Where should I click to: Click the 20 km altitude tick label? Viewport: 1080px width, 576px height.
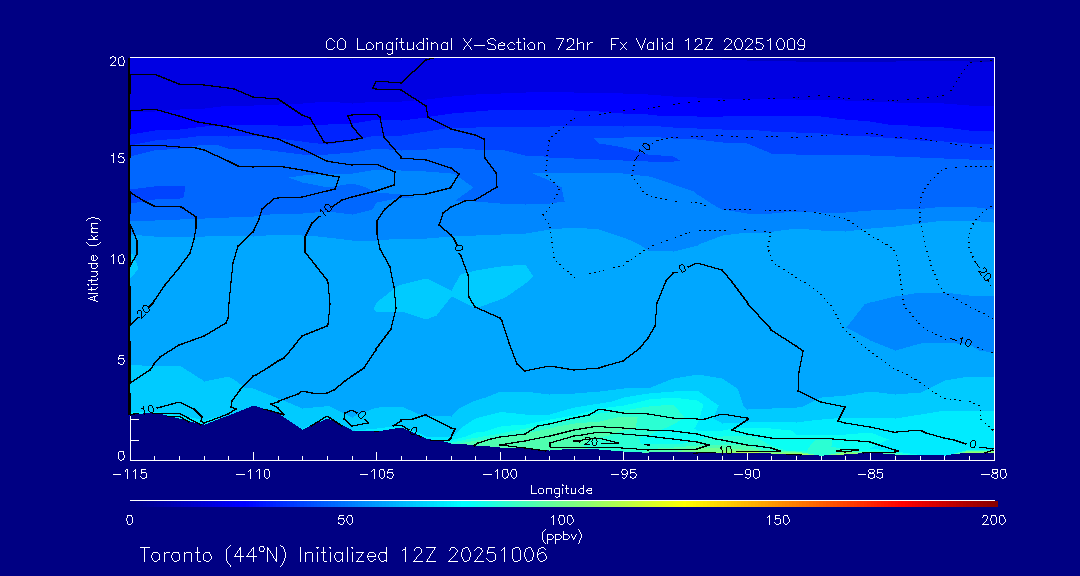coord(116,61)
